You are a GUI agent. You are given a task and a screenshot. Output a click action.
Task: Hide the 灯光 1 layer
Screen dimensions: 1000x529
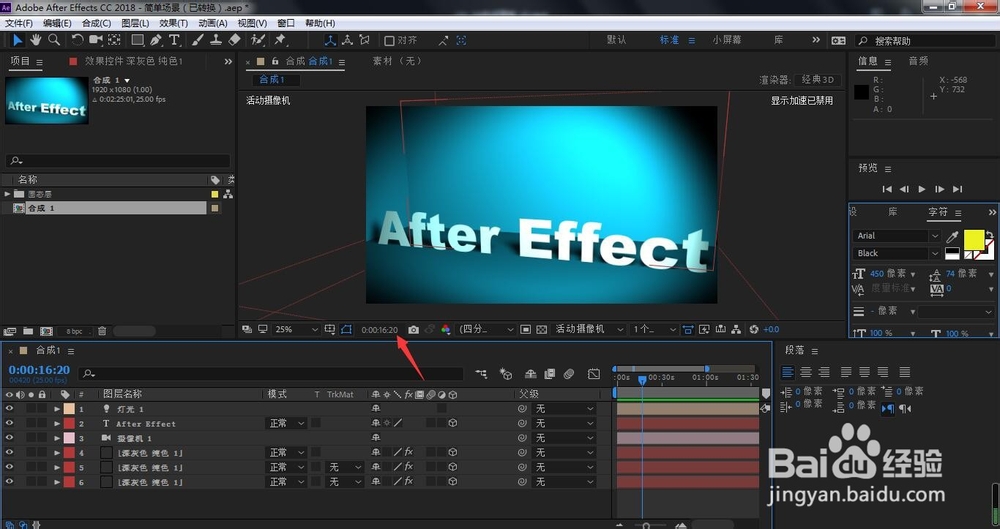(9, 408)
